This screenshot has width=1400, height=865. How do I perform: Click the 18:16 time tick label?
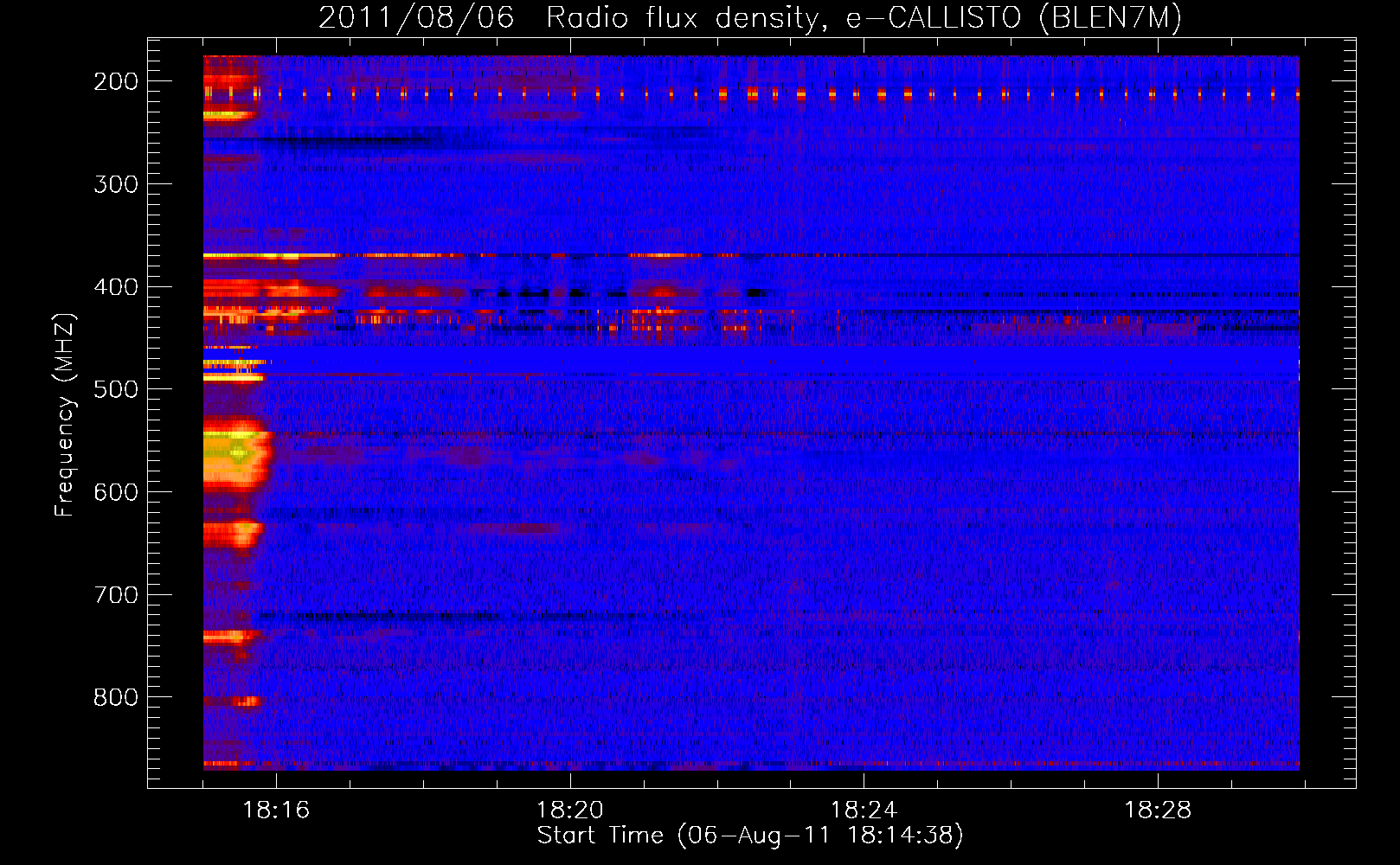point(276,811)
